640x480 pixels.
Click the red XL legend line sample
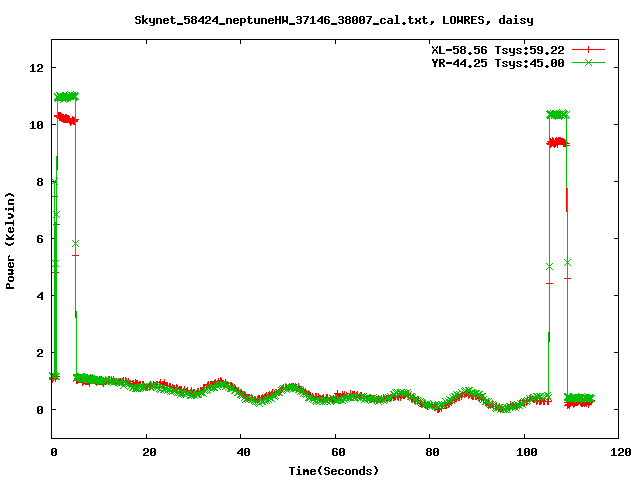[x=588, y=50]
